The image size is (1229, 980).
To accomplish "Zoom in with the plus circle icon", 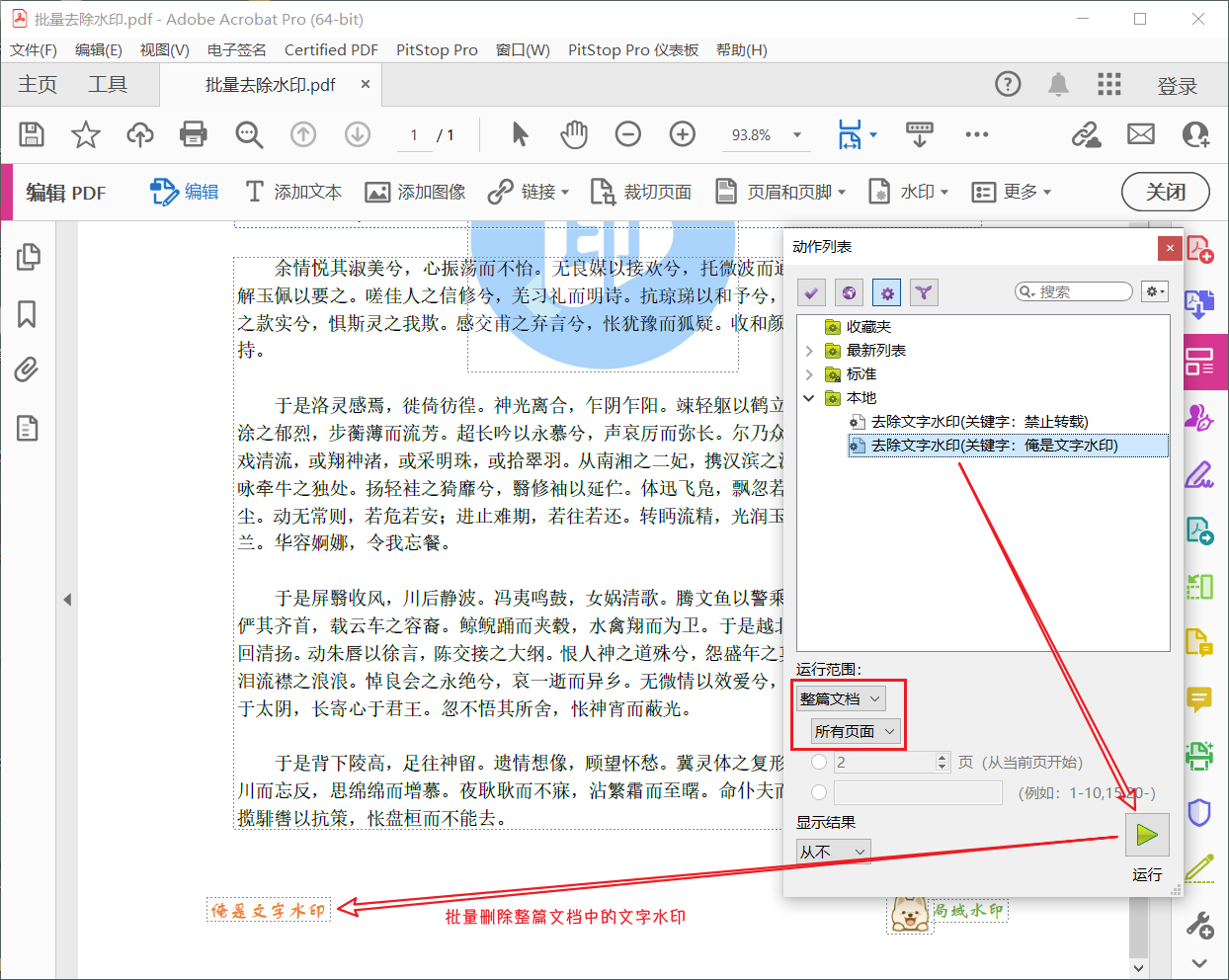I will 683,134.
